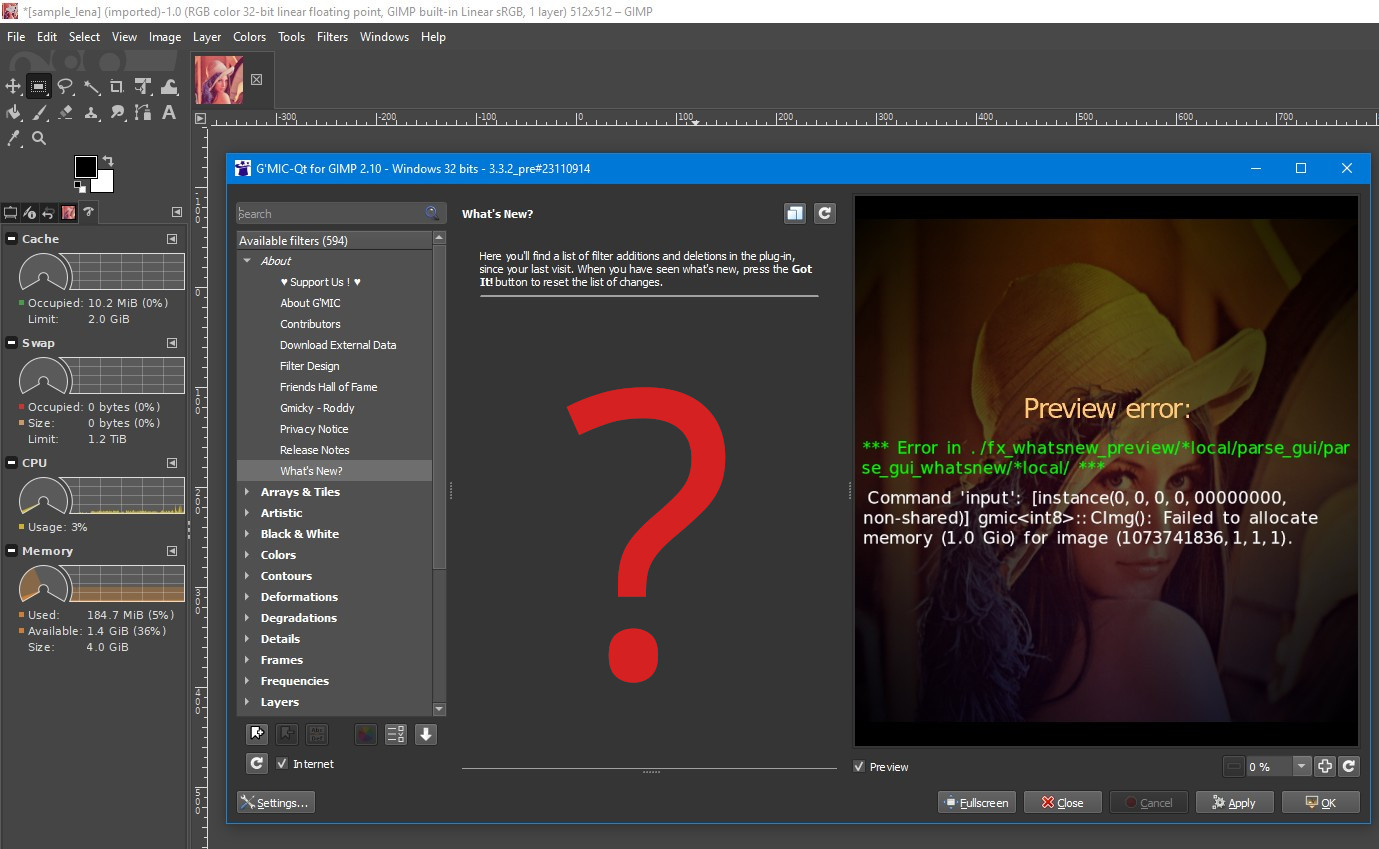The width and height of the screenshot is (1379, 849).
Task: Uncheck the Internet checkbox
Action: [282, 764]
